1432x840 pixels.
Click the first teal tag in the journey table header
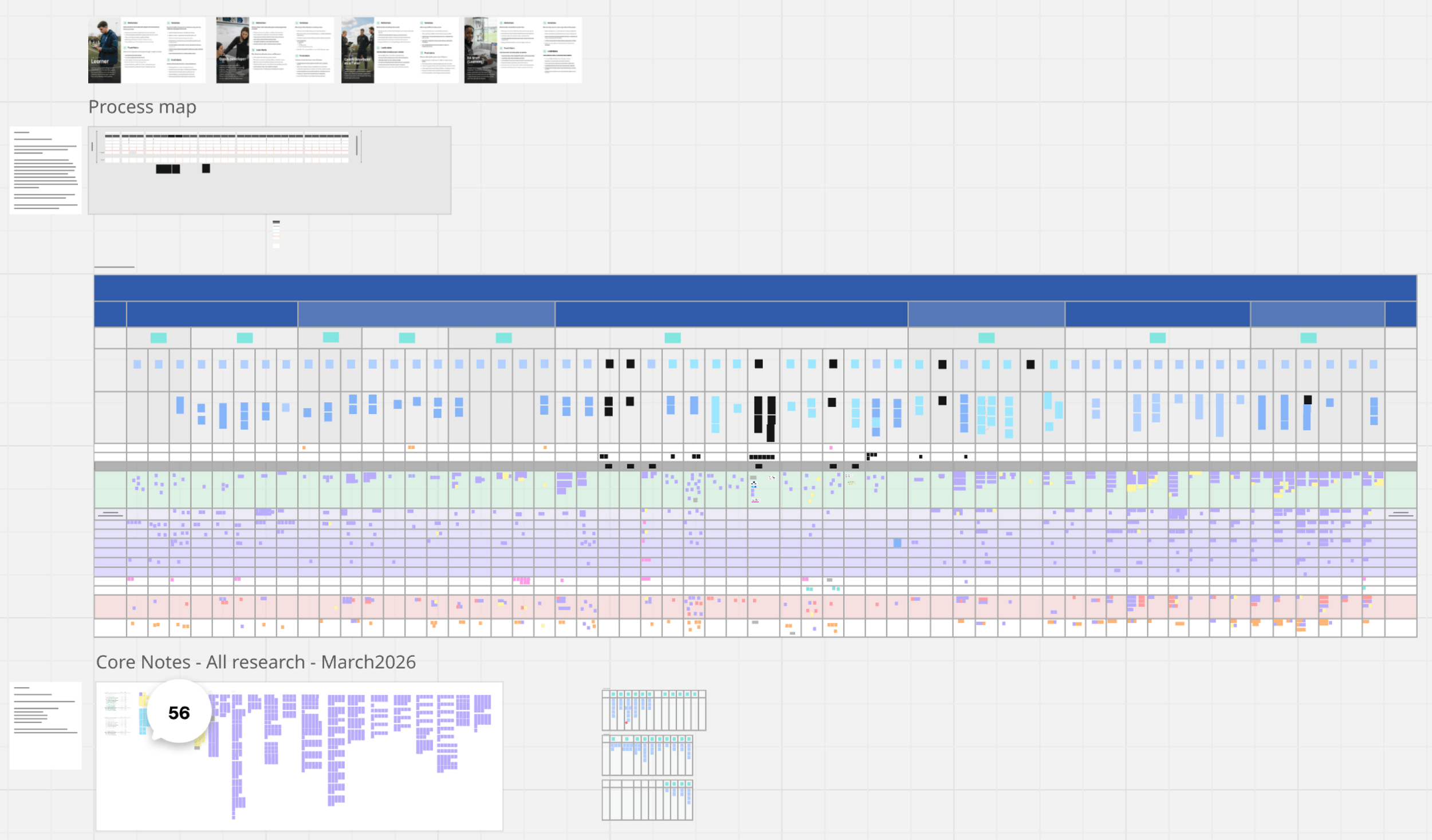tap(158, 338)
